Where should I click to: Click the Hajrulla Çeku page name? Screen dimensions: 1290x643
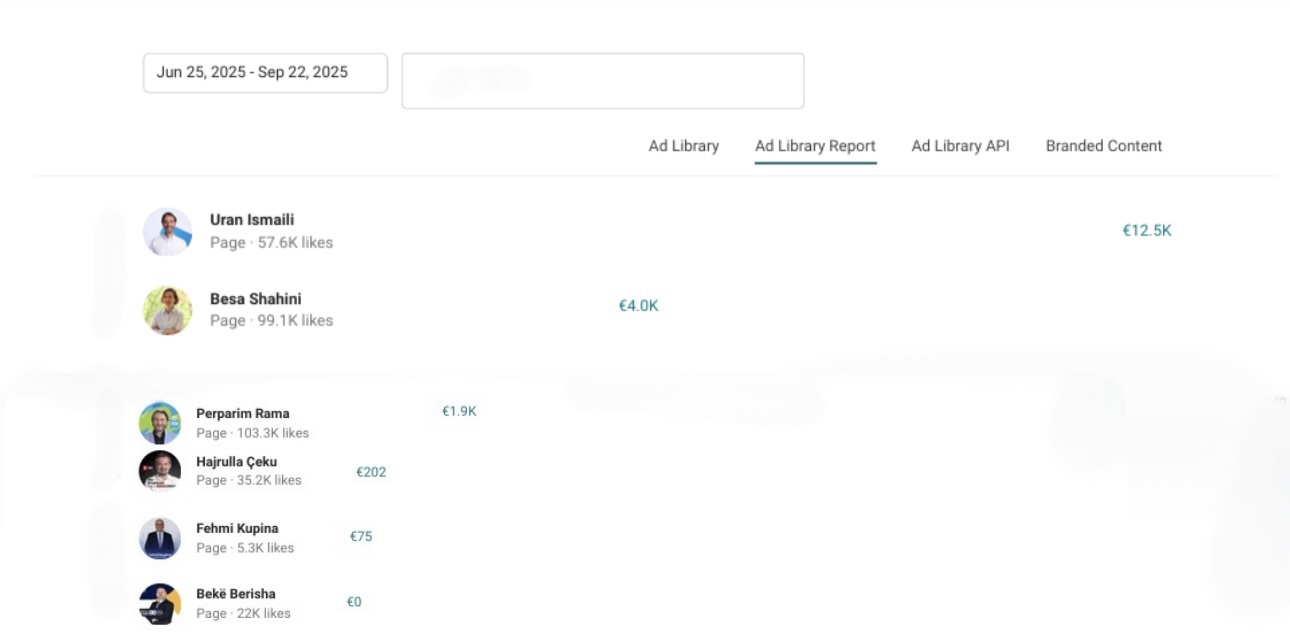click(x=236, y=462)
